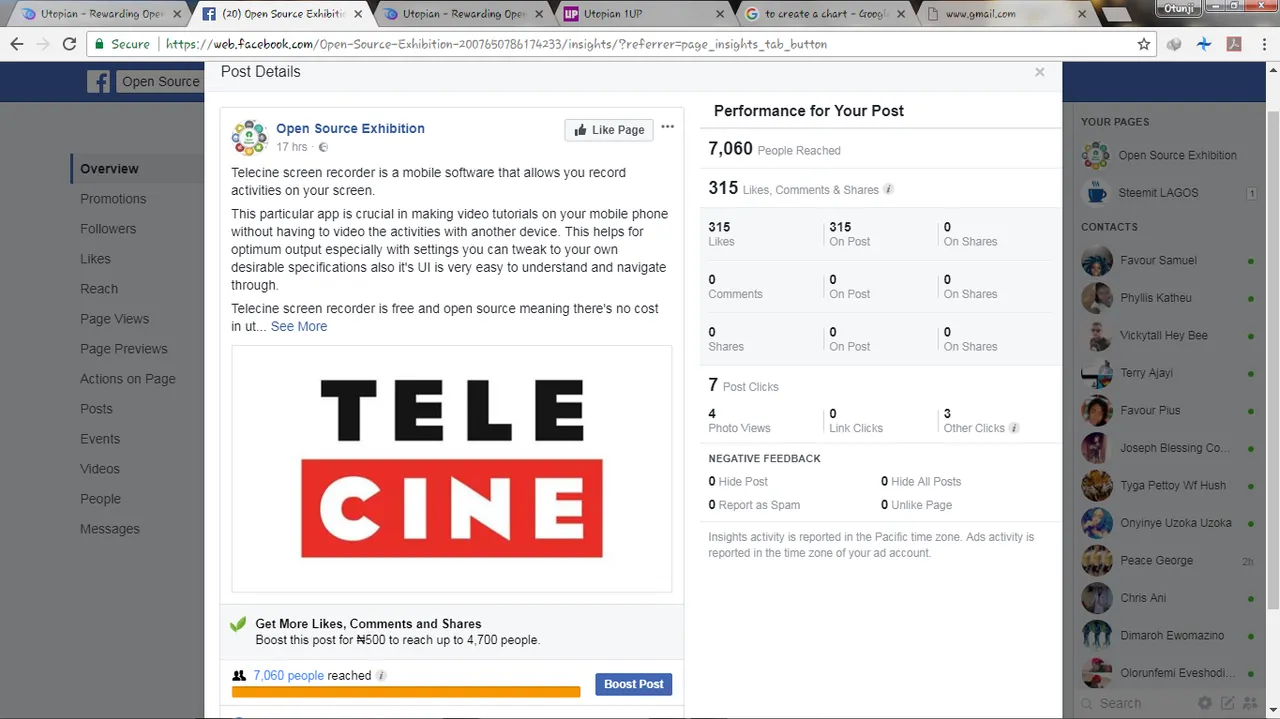Open Followers in Insights sidebar
This screenshot has height=719, width=1280.
pos(108,229)
